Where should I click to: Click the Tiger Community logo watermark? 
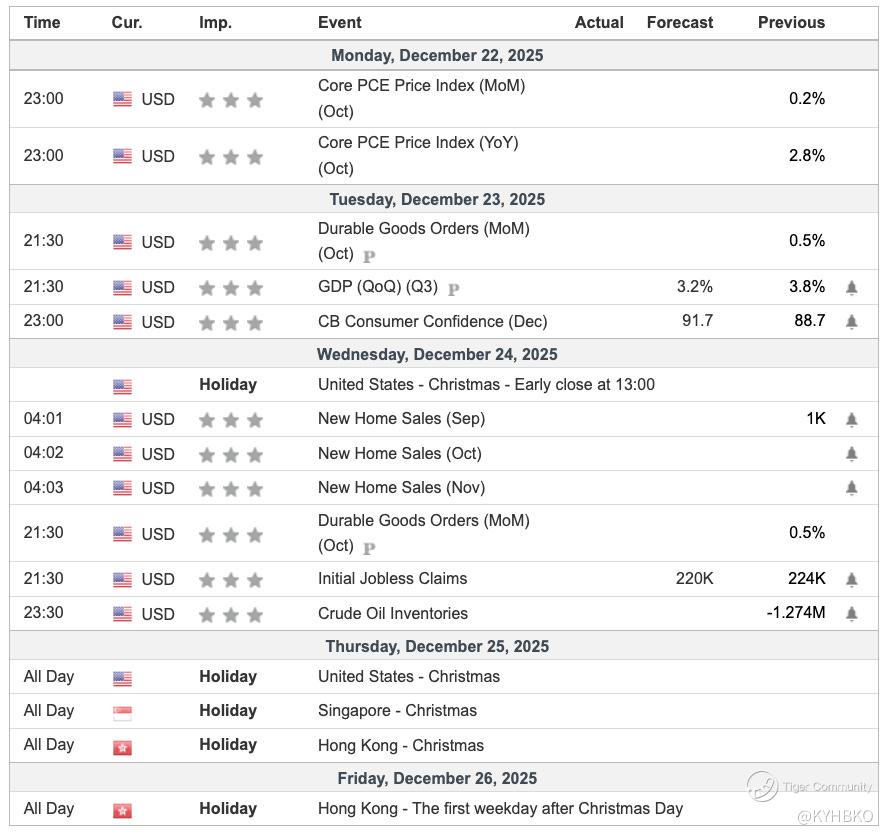click(763, 786)
